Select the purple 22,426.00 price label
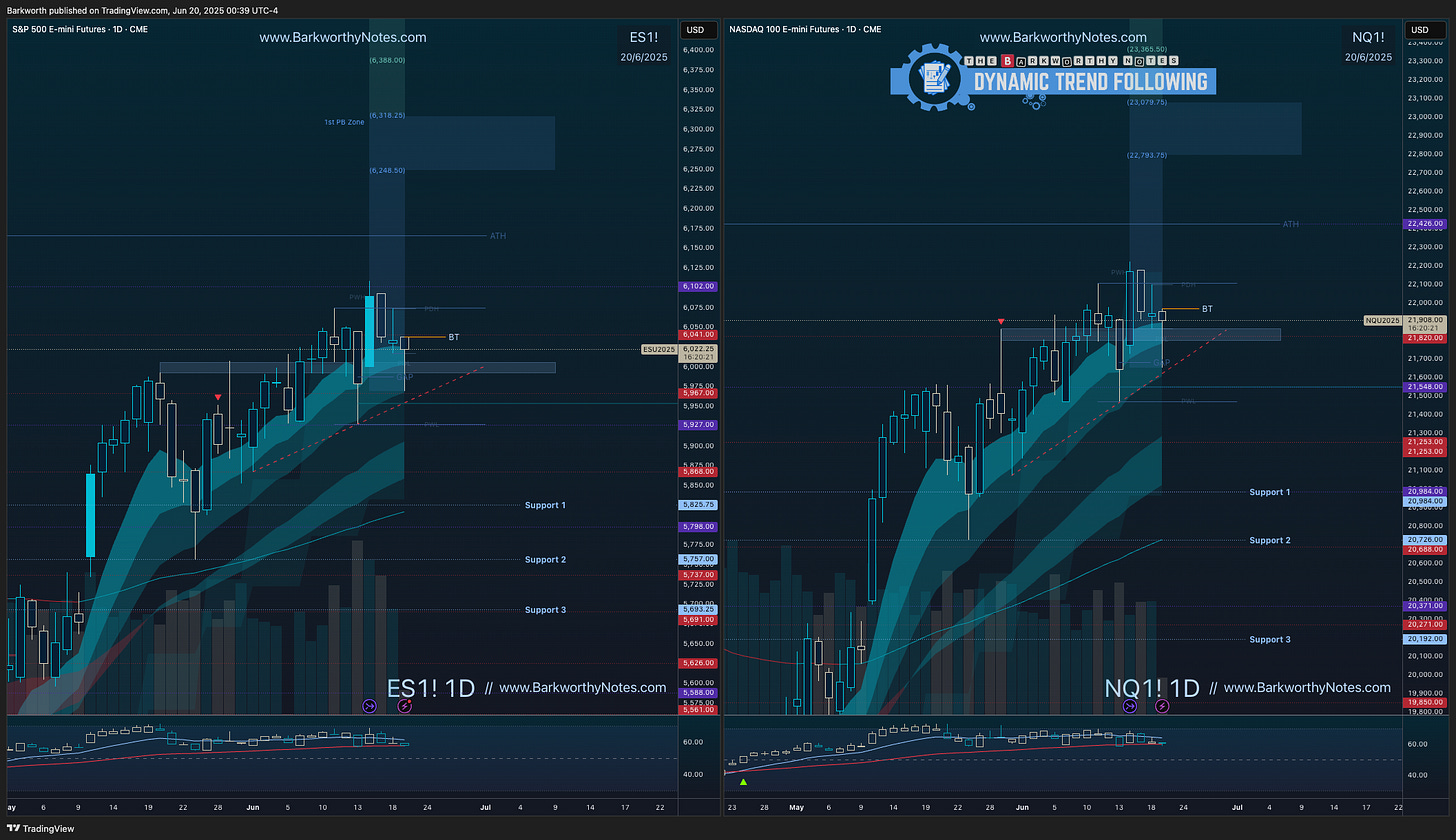 [x=1425, y=224]
